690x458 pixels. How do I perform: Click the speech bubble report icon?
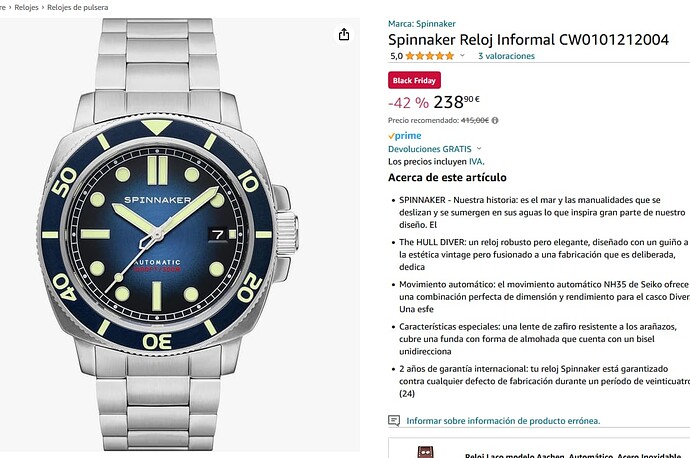[394, 421]
